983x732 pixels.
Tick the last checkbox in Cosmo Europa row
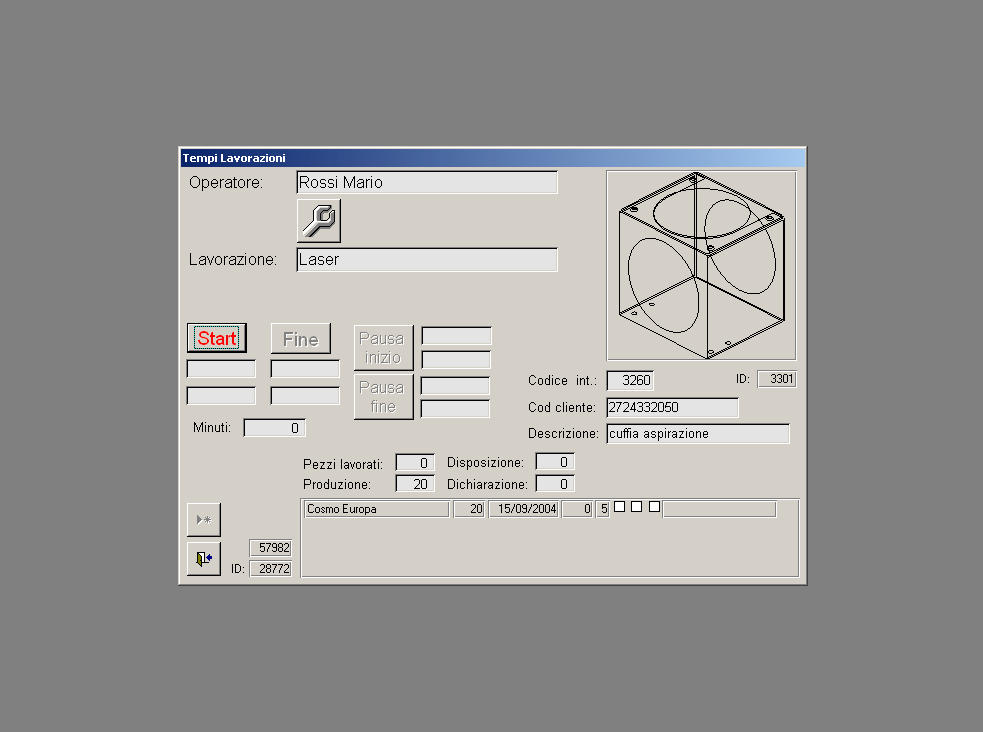point(654,506)
